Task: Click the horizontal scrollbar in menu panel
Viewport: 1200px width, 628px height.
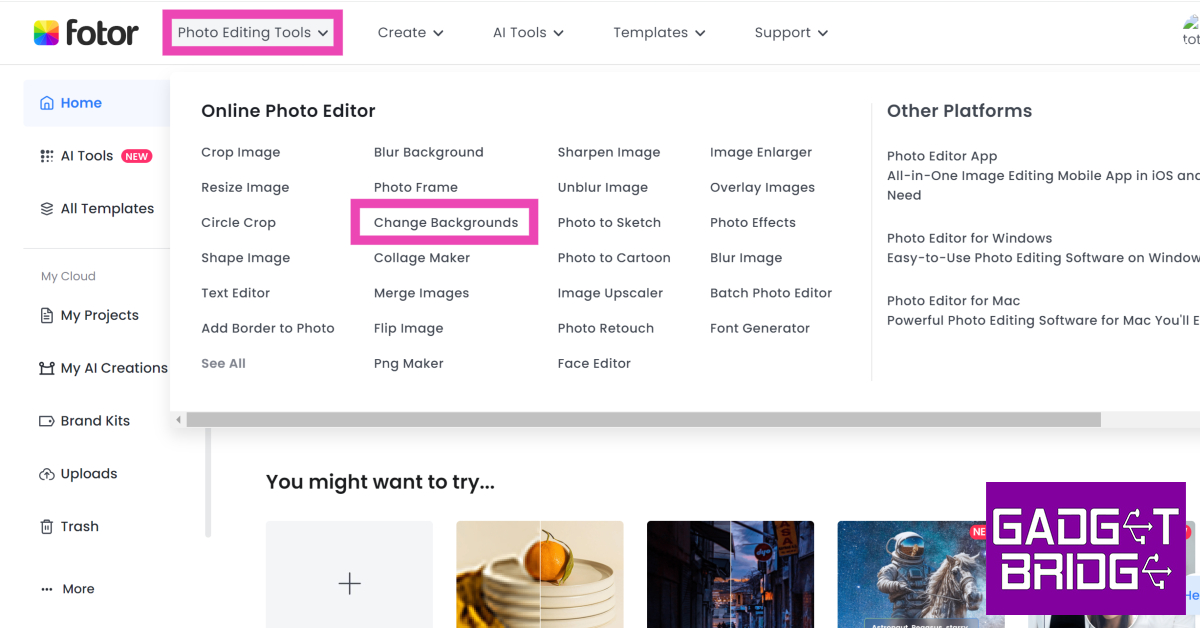Action: (x=642, y=420)
